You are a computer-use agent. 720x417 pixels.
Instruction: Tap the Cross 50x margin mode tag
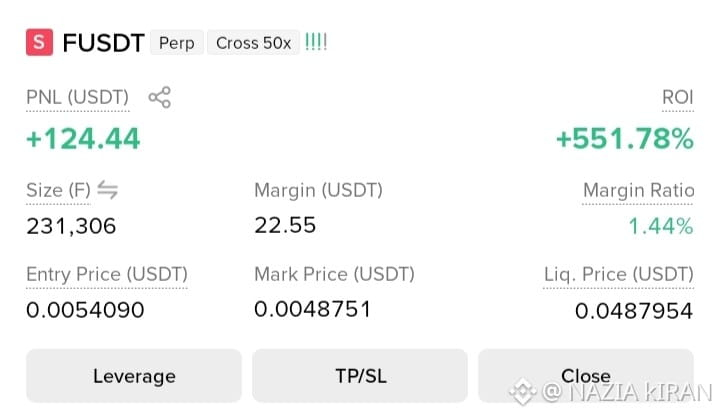253,43
